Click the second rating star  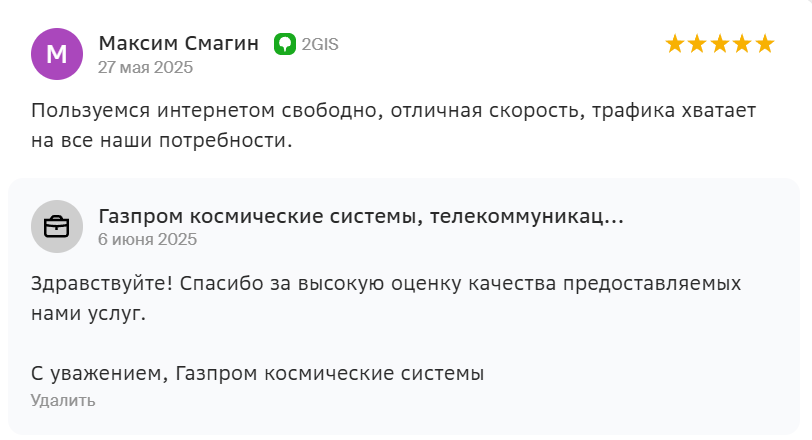[x=697, y=44]
